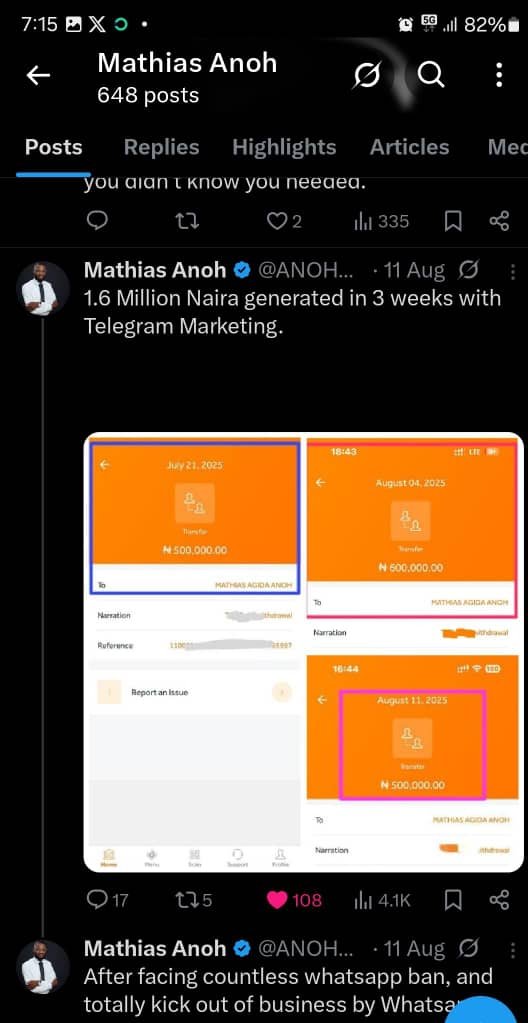Reply to the 1.6 Million Naira post
Screen dimensions: 528x1023
[107, 900]
